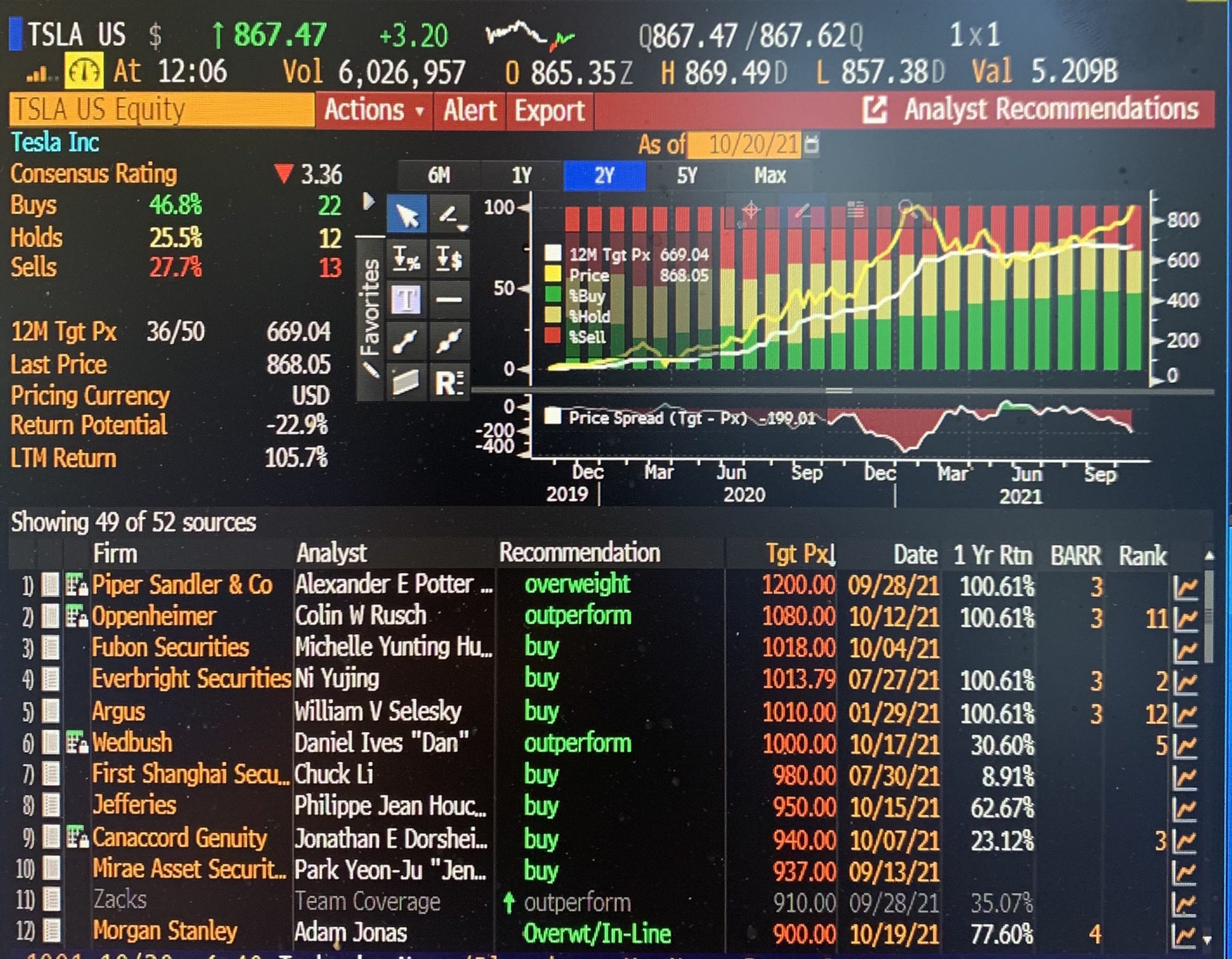
Task: Click the Export button
Action: (x=549, y=111)
